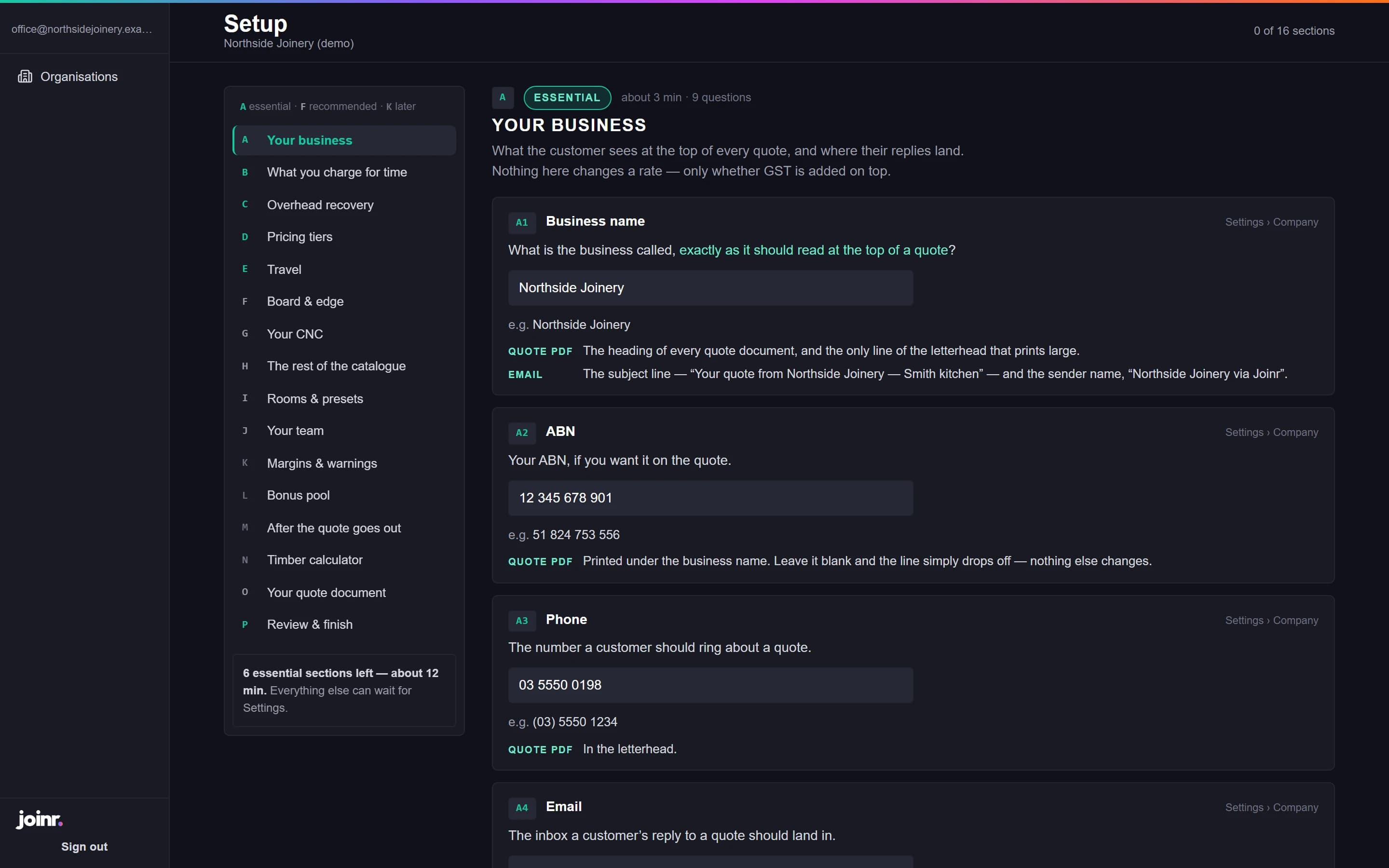1389x868 pixels.
Task: Click 'about 3 min · 9 questions' text
Action: click(686, 97)
